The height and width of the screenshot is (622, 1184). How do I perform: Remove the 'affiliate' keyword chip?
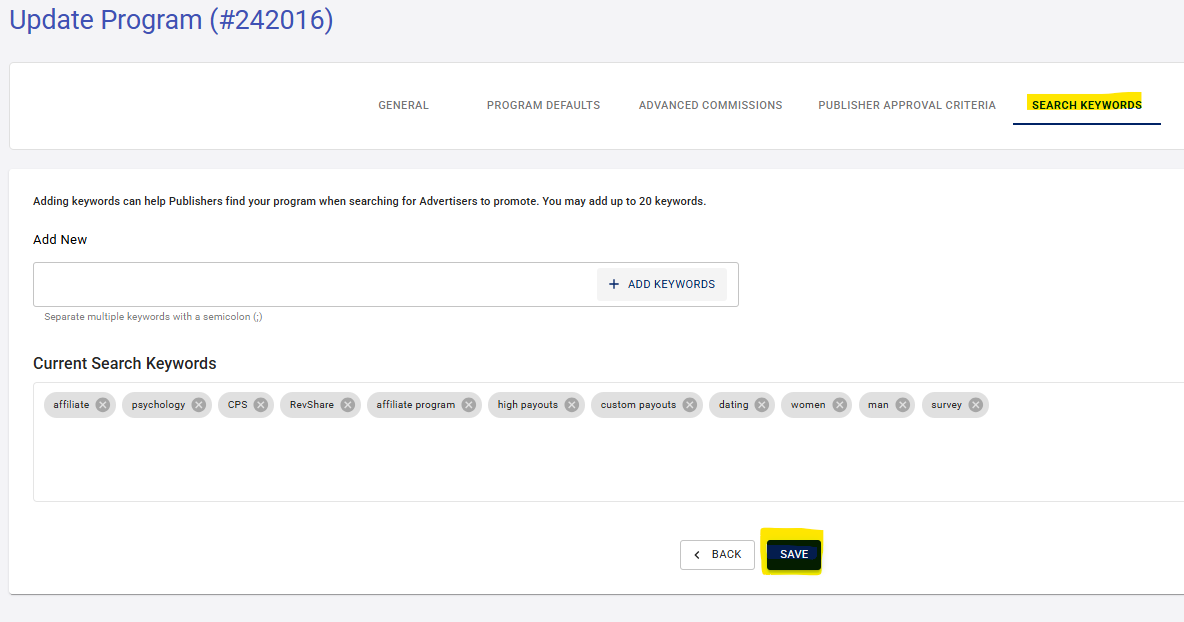point(103,405)
